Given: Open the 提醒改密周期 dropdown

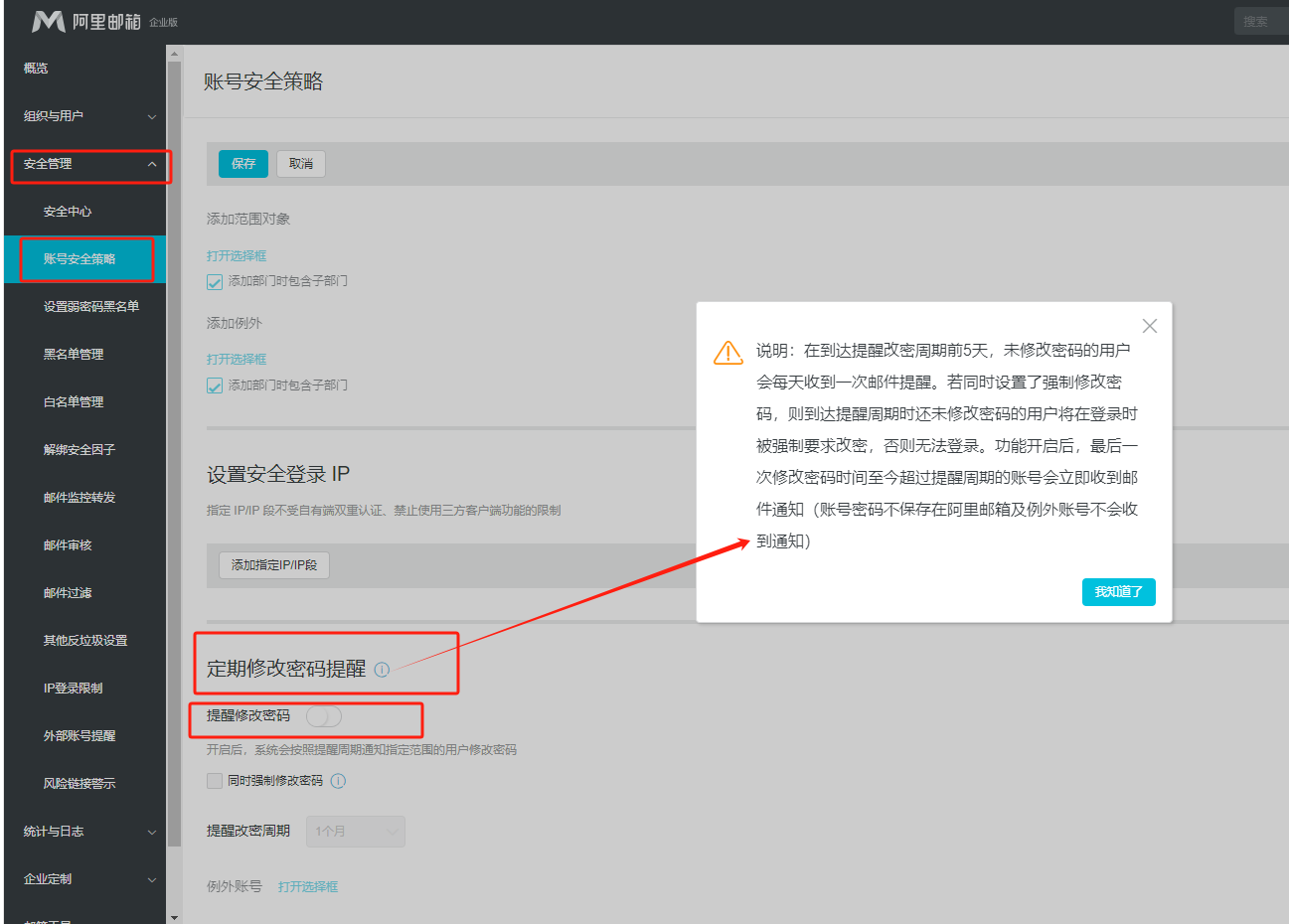Looking at the screenshot, I should pos(355,832).
